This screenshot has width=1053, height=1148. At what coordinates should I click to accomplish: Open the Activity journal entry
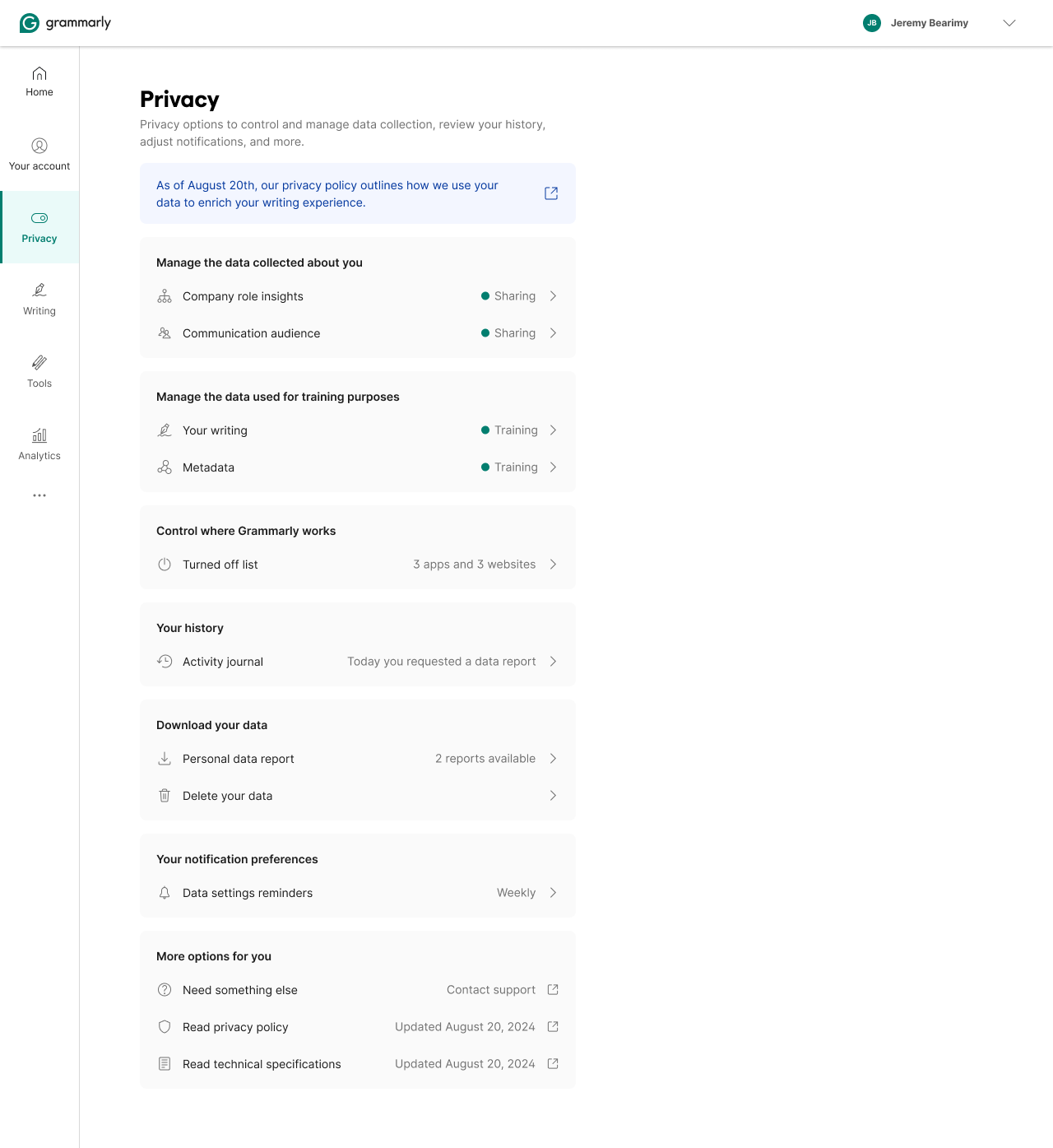point(357,661)
